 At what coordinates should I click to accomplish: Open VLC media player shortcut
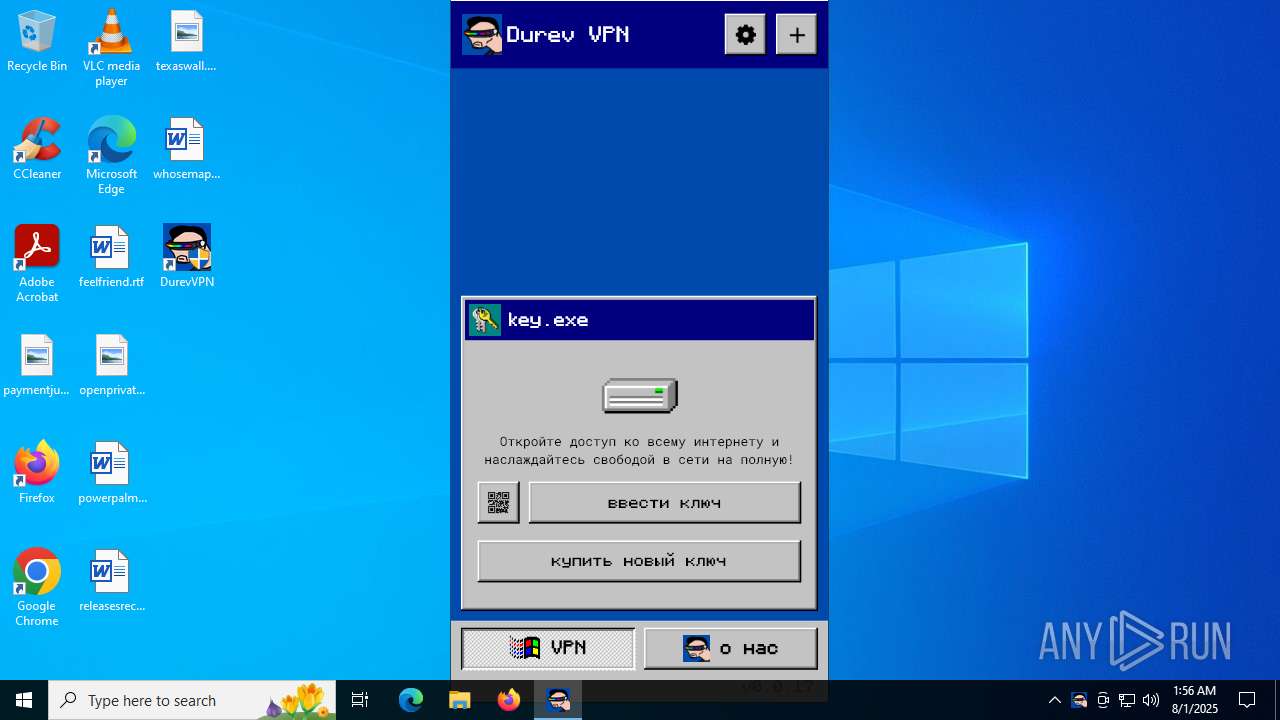(x=111, y=48)
